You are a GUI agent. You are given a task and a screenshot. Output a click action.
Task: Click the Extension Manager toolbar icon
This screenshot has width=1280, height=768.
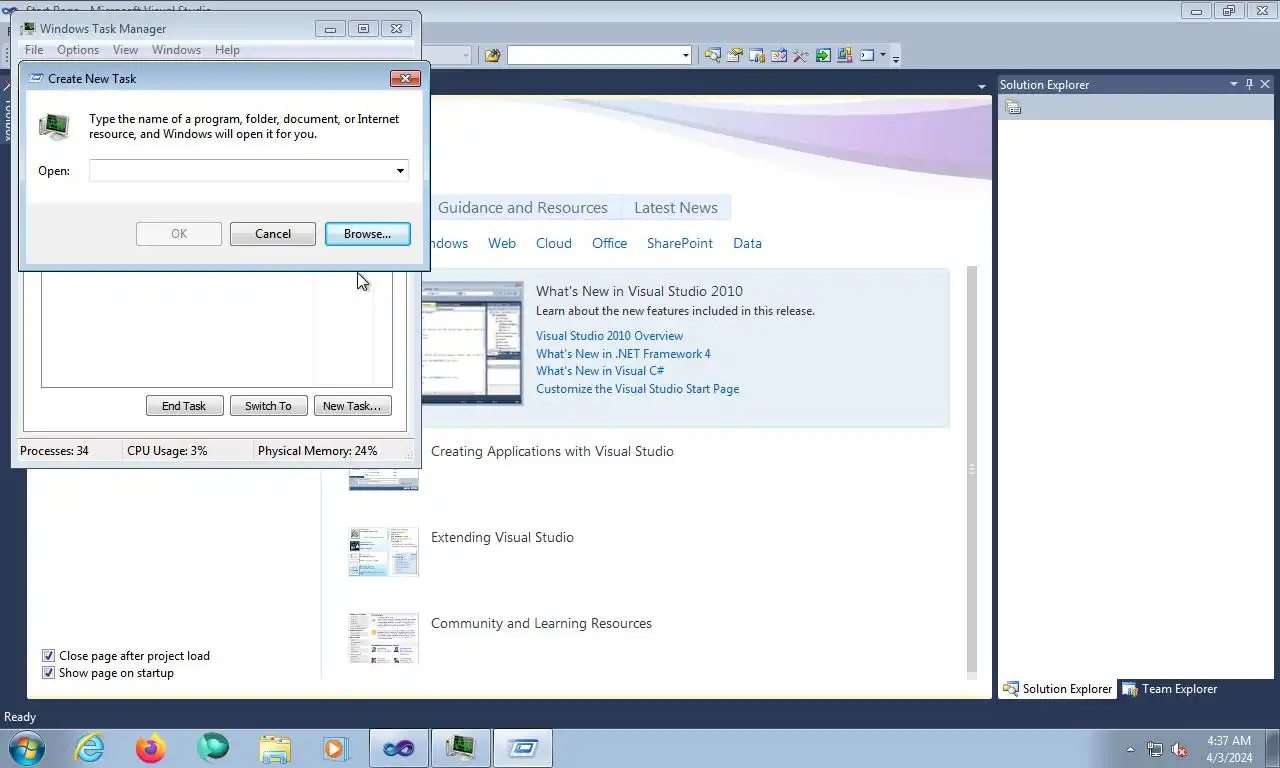(x=845, y=55)
